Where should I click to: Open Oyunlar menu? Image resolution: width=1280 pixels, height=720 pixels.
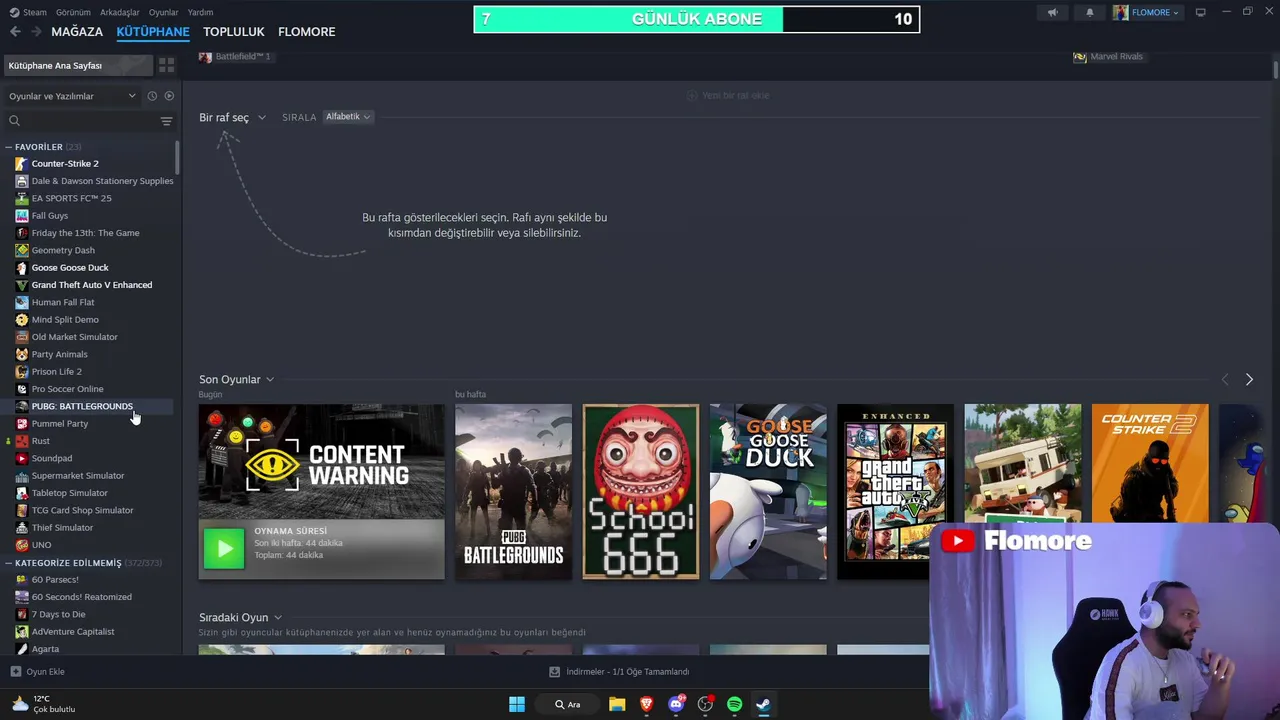164,12
